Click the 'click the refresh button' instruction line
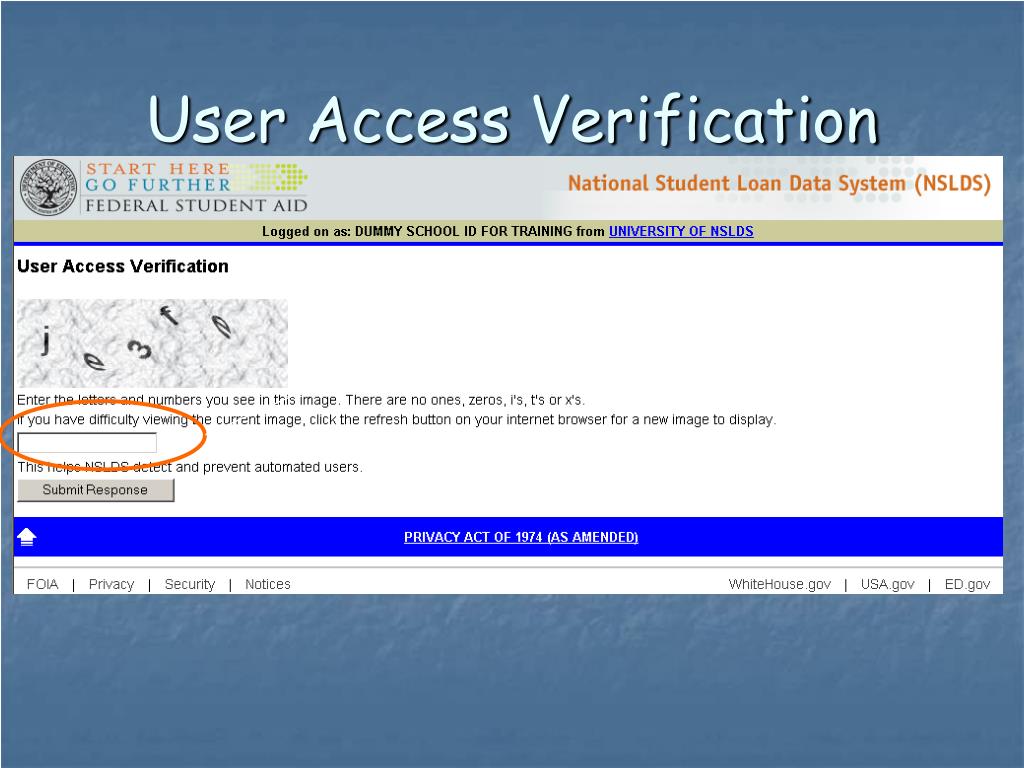Screen dimensions: 1024x768 coord(396,419)
